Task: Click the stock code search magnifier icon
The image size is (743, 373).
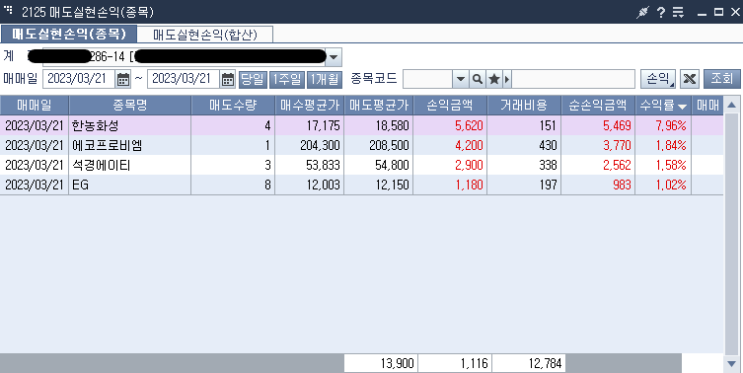Action: tap(477, 79)
